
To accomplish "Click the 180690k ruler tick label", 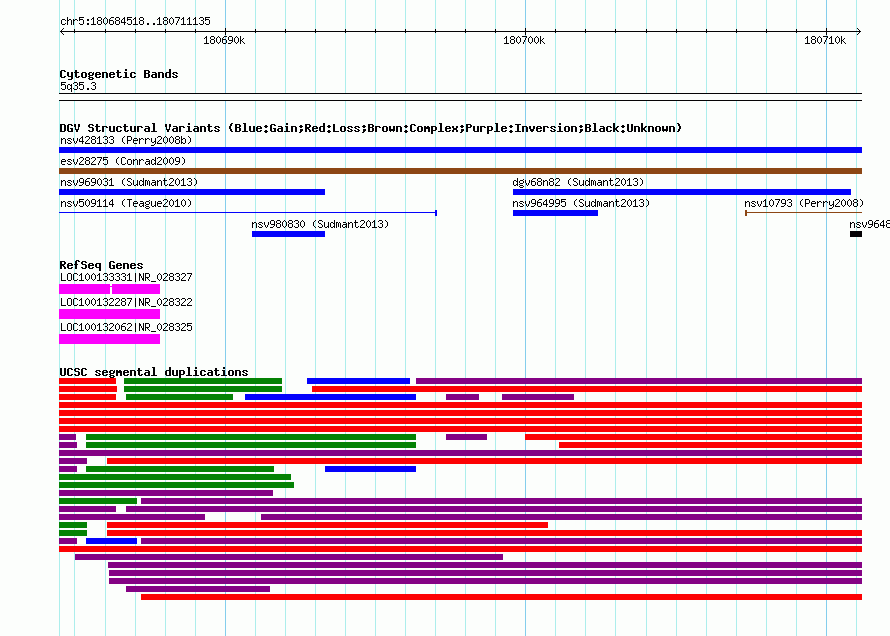I will coord(224,40).
